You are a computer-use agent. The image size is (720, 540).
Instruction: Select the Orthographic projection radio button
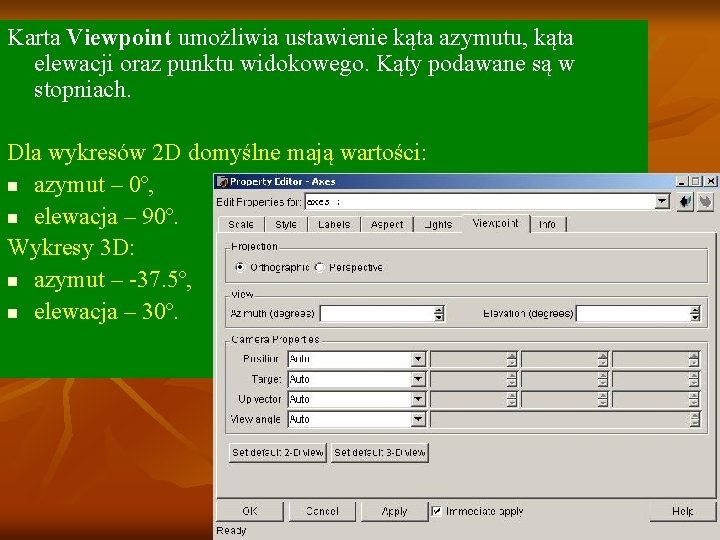(x=240, y=267)
